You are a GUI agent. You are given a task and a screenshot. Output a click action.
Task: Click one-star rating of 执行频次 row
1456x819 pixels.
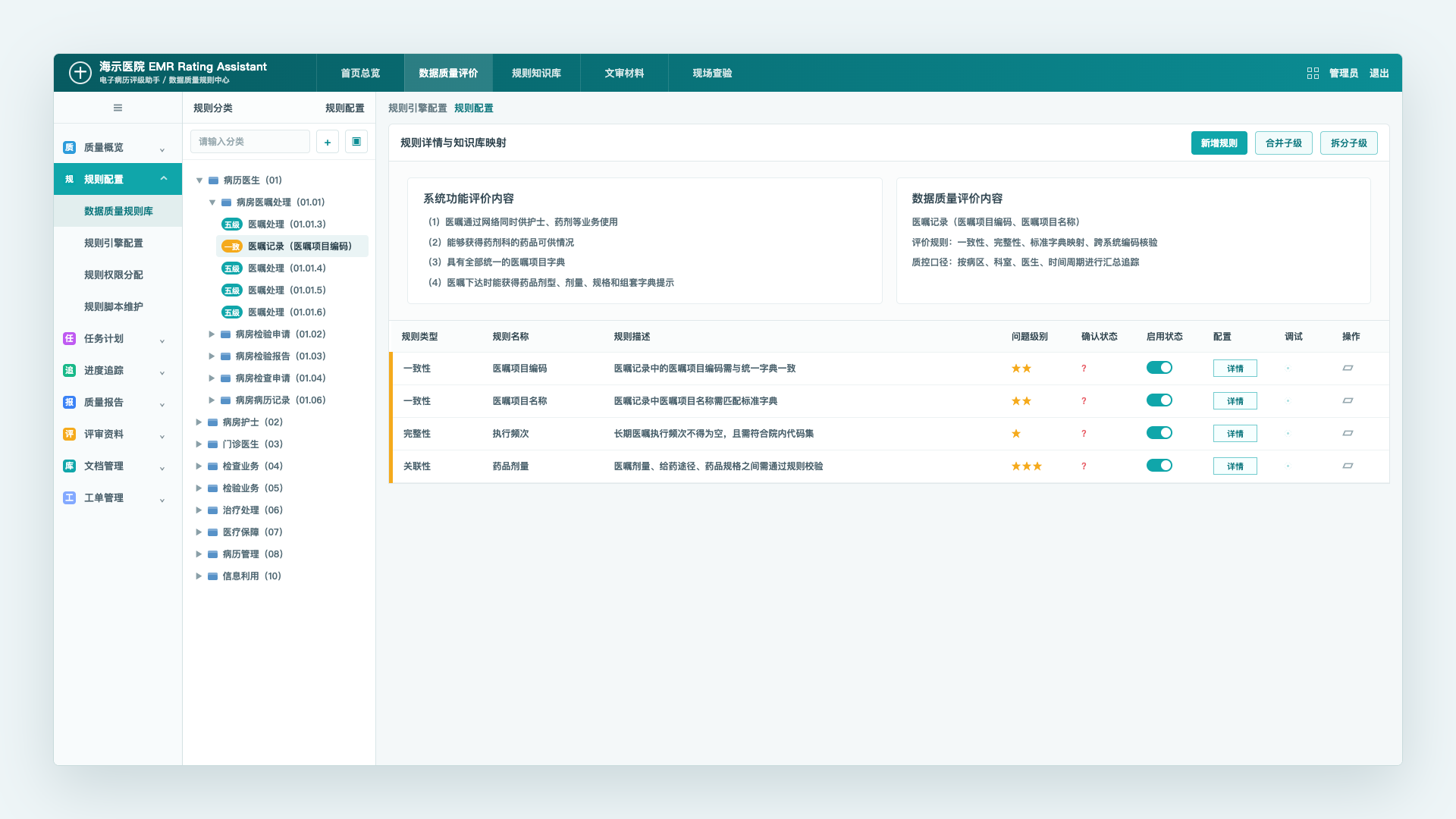tap(1016, 434)
